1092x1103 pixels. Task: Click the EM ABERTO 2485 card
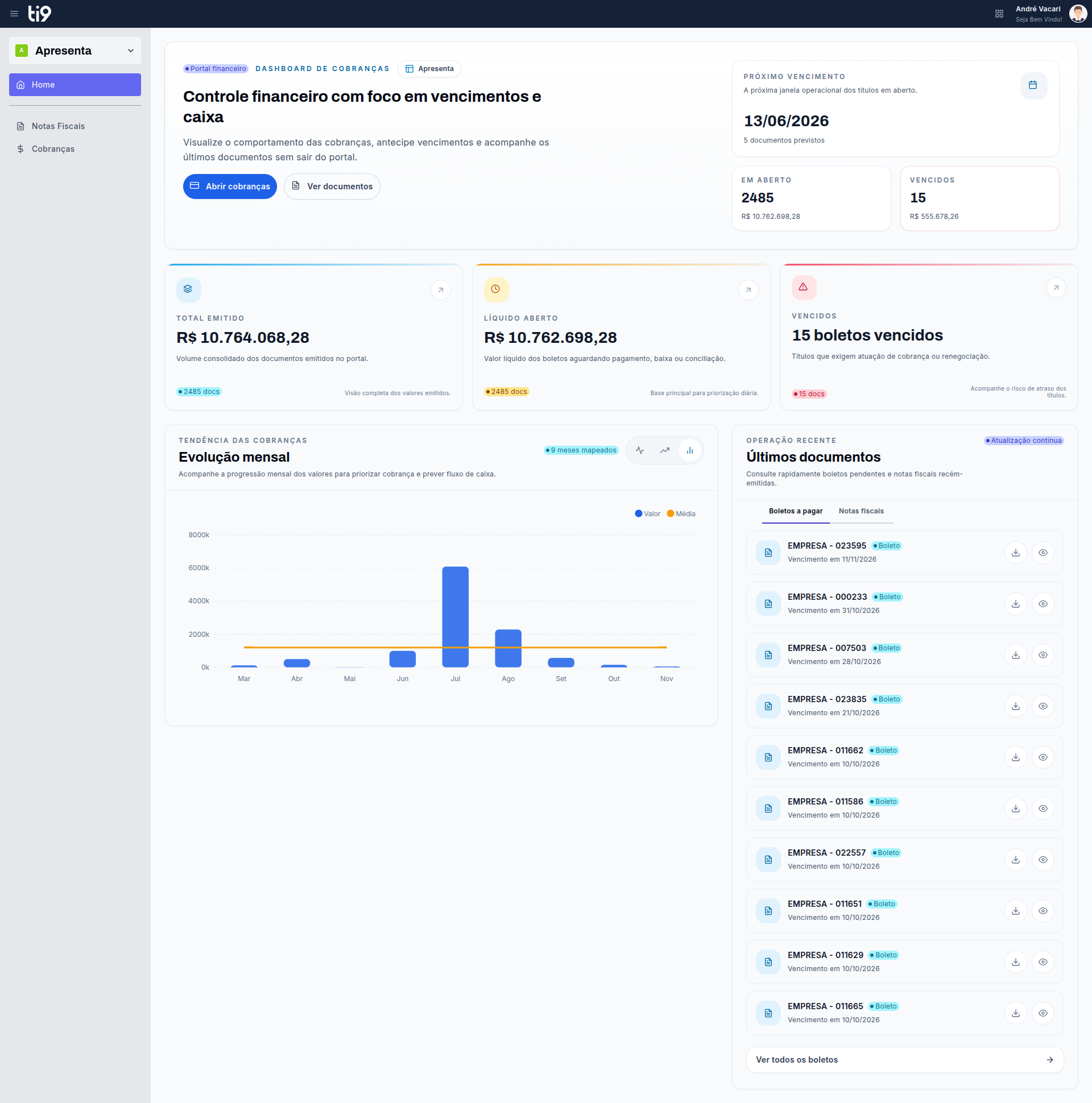tap(812, 198)
